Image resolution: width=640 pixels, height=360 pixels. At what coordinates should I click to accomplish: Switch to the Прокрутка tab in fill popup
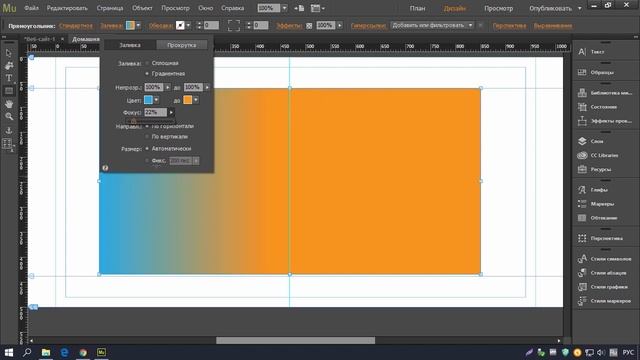[x=182, y=45]
